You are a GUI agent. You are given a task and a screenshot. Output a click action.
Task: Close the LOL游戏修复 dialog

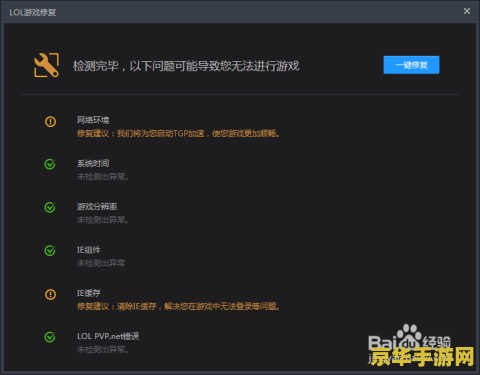tap(467, 11)
